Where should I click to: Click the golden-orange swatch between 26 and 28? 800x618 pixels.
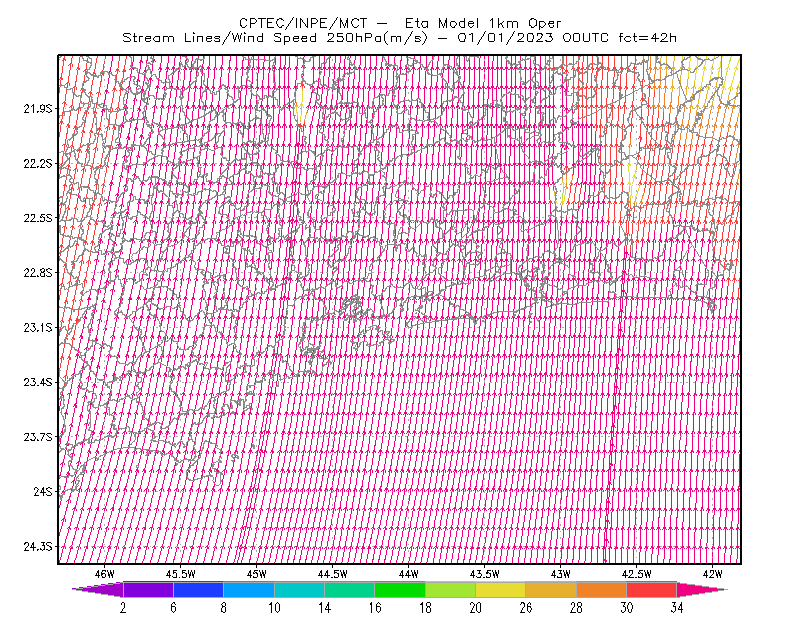(x=551, y=589)
